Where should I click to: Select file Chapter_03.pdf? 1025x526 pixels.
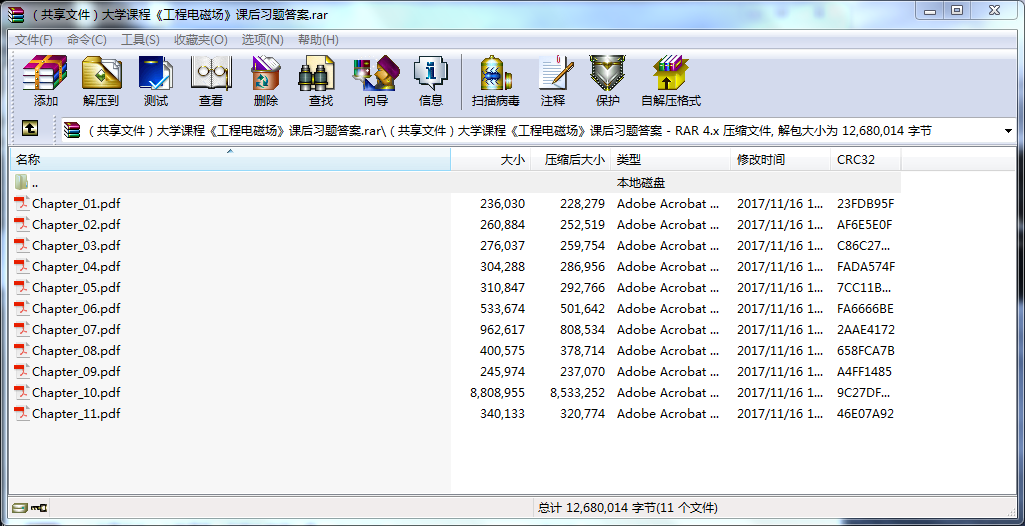[76, 245]
